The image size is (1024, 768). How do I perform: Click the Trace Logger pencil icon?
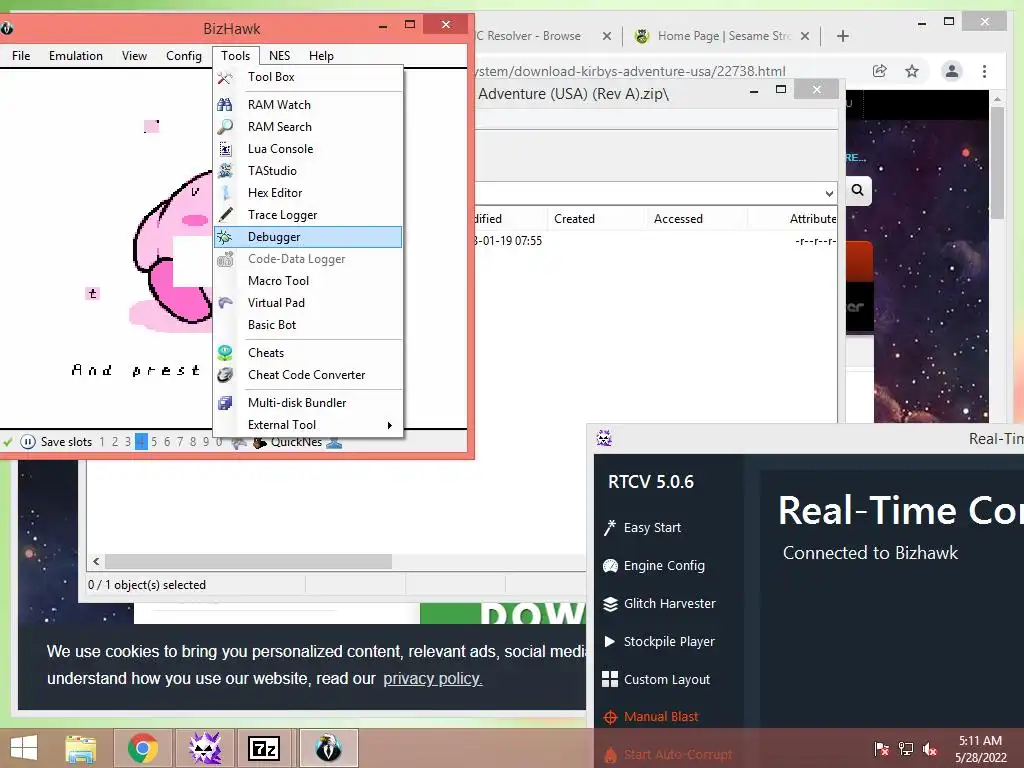tap(225, 215)
